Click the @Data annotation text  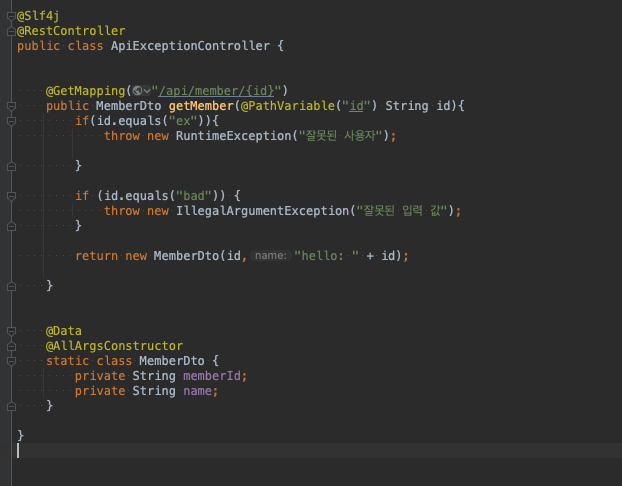point(63,331)
